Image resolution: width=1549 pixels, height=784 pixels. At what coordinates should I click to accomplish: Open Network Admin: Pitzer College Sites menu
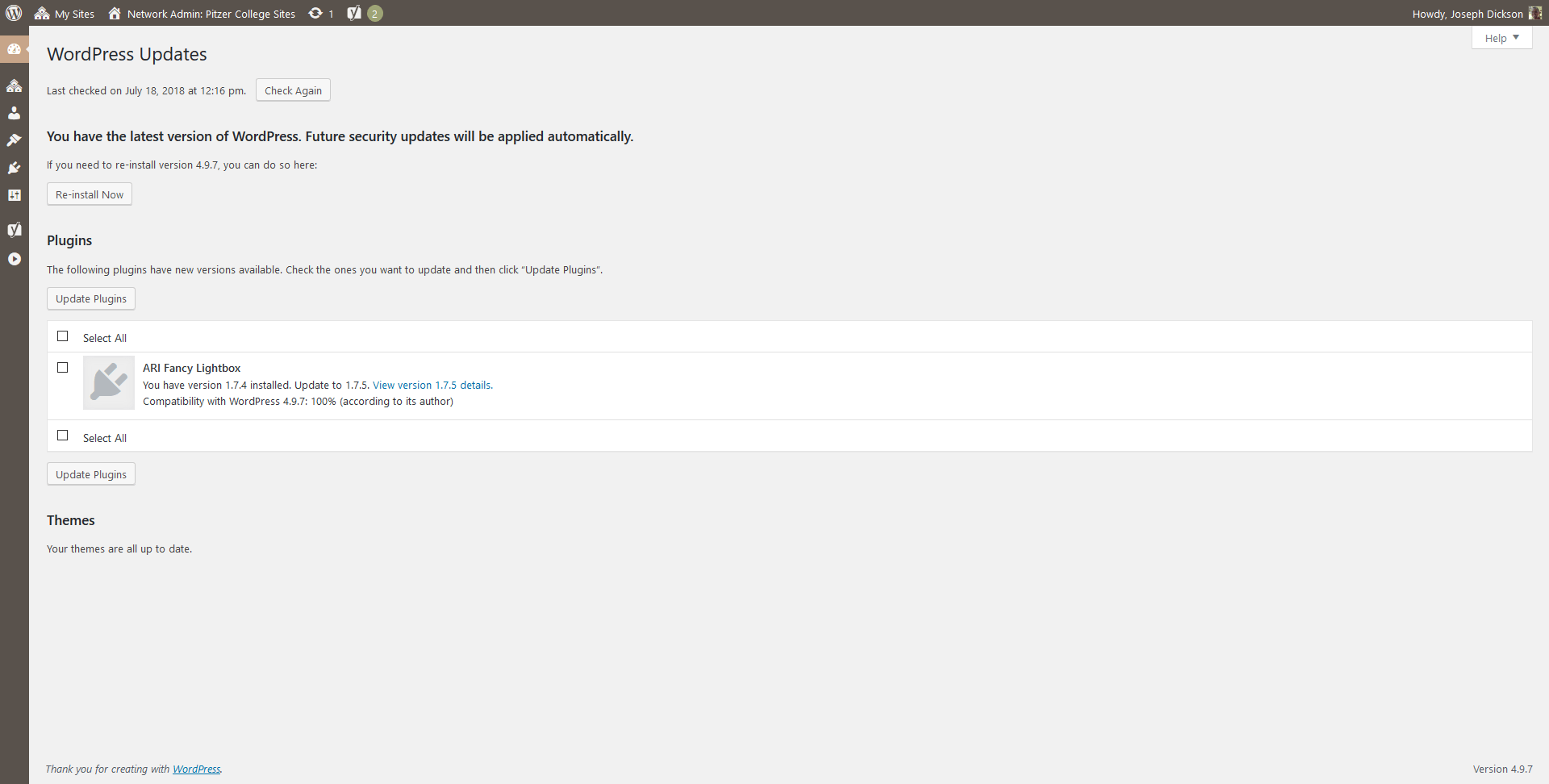(202, 14)
